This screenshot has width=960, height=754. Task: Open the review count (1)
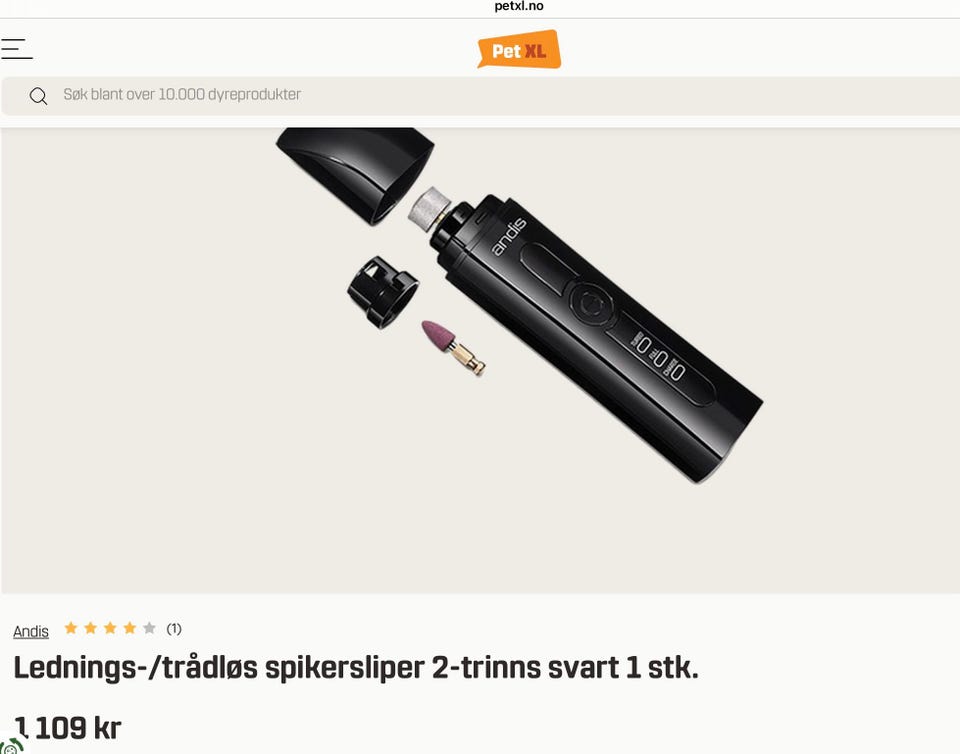(174, 629)
